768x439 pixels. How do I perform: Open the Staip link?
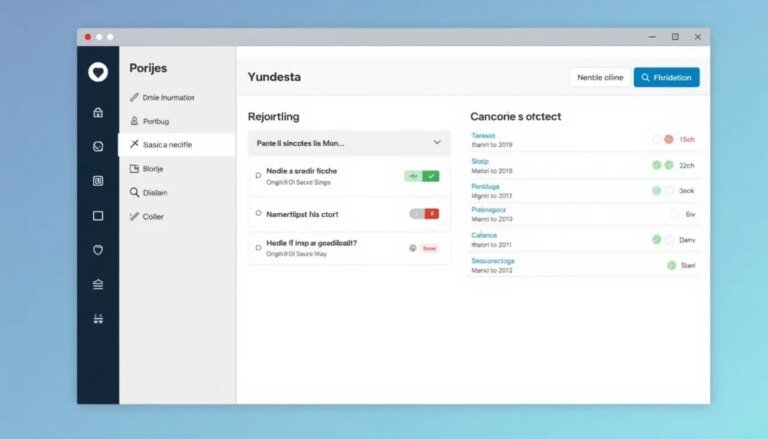tap(480, 161)
